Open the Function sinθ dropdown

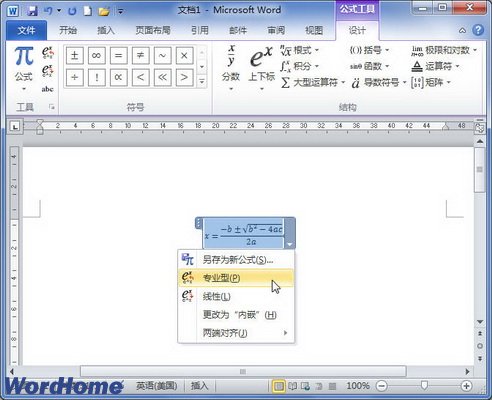370,66
